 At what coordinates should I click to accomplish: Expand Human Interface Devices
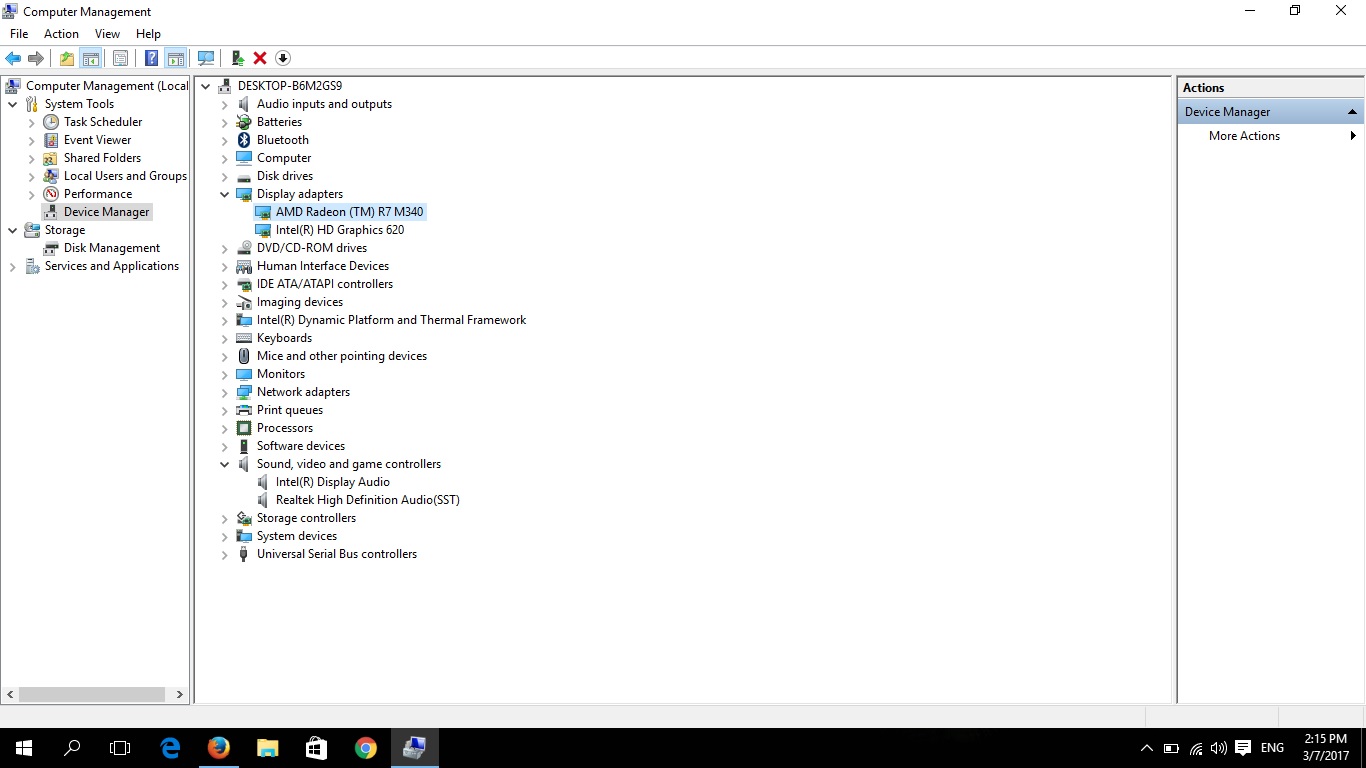225,266
